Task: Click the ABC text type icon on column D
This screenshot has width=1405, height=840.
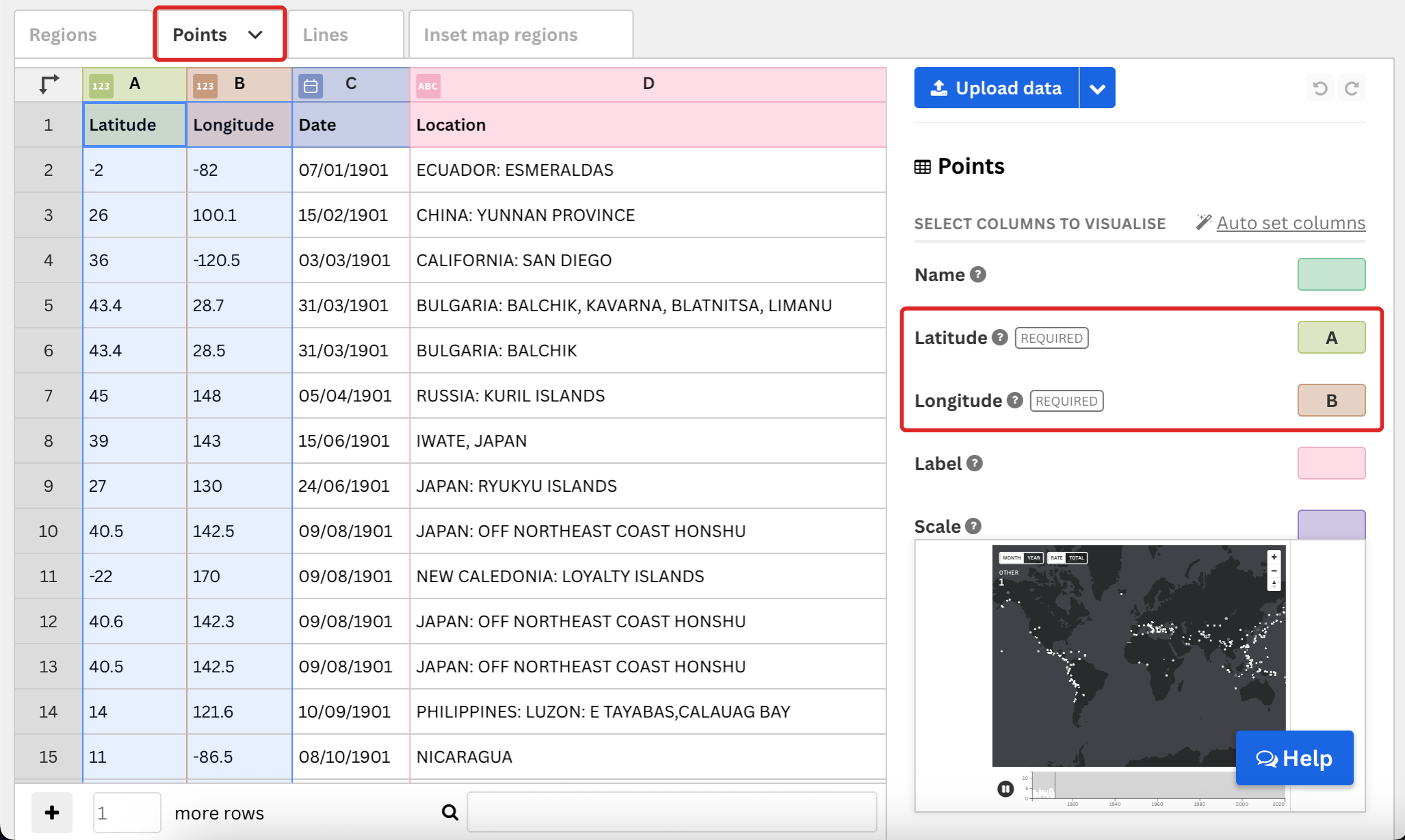Action: point(428,86)
